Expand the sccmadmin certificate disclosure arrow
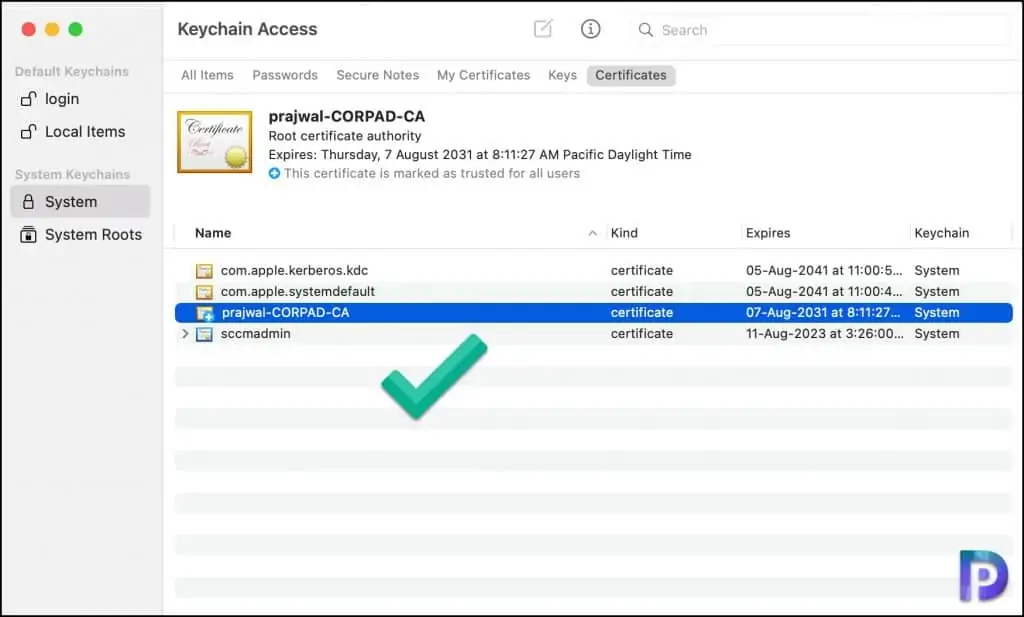The height and width of the screenshot is (617, 1024). pos(185,334)
